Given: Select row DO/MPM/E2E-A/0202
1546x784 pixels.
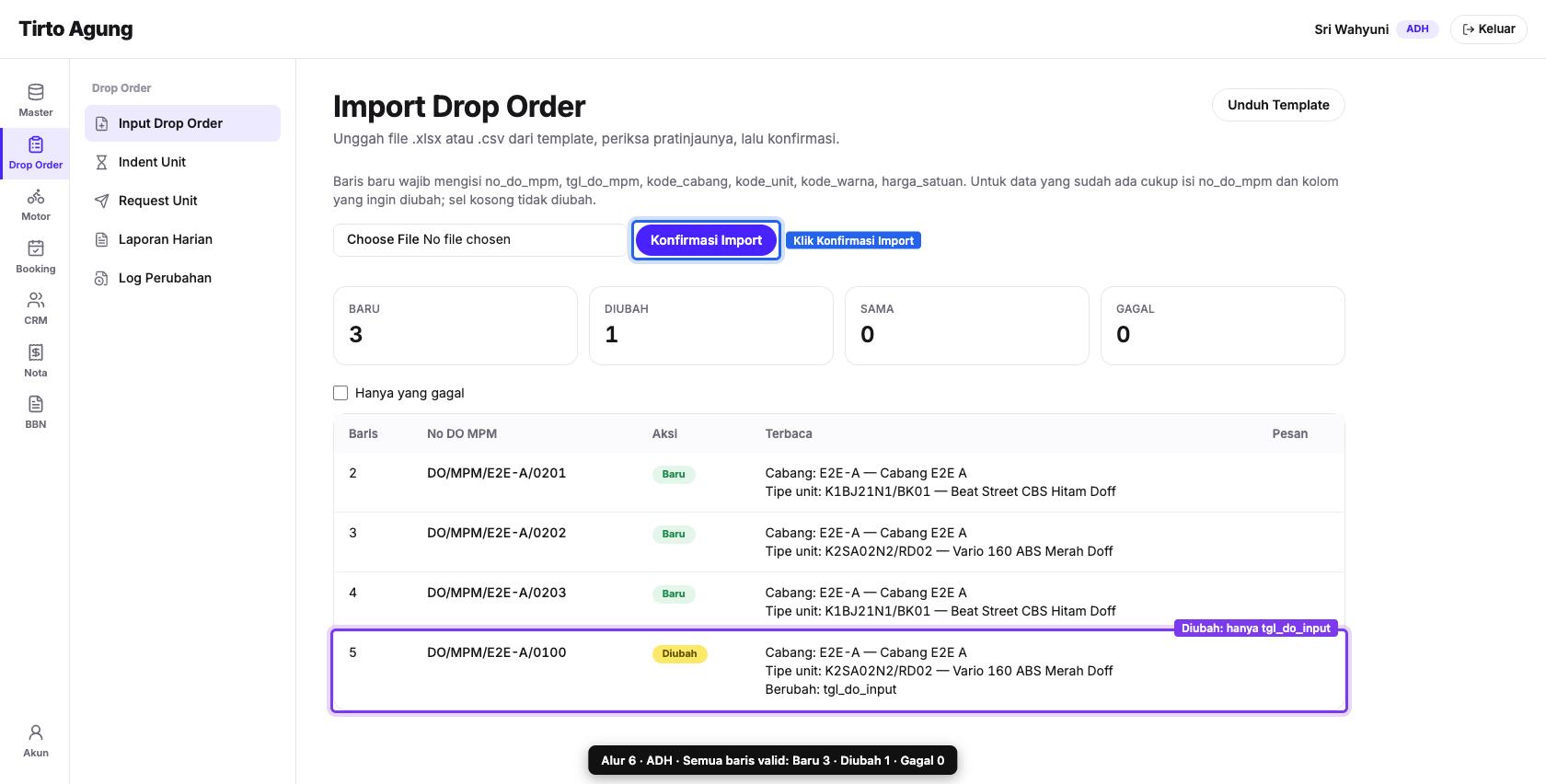Looking at the screenshot, I should point(839,542).
